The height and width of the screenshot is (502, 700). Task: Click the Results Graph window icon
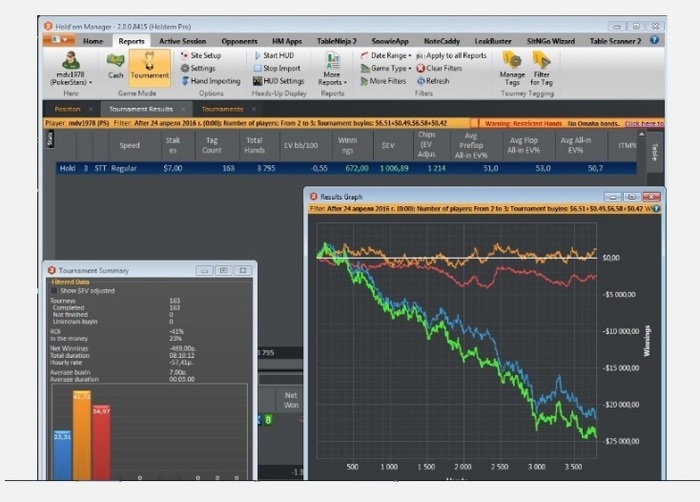(x=313, y=197)
